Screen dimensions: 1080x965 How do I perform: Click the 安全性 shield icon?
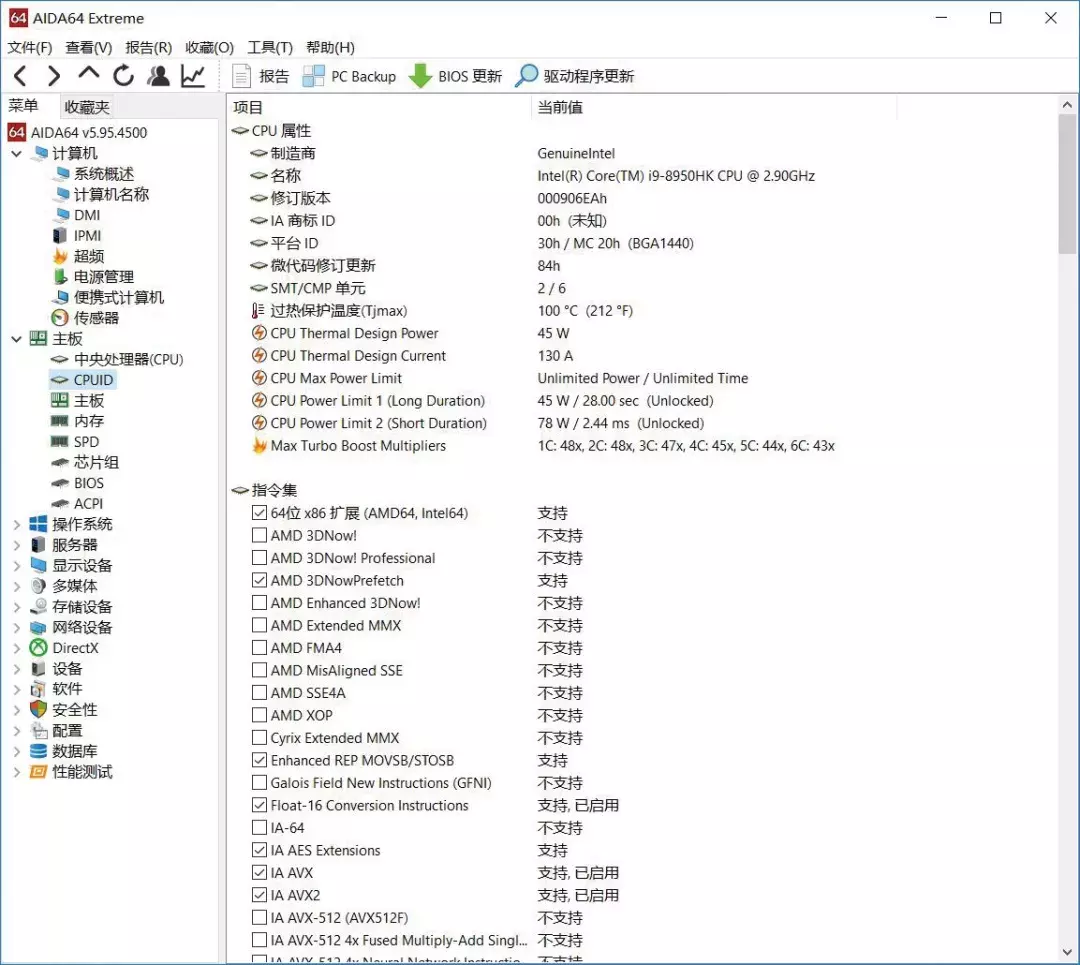click(39, 709)
